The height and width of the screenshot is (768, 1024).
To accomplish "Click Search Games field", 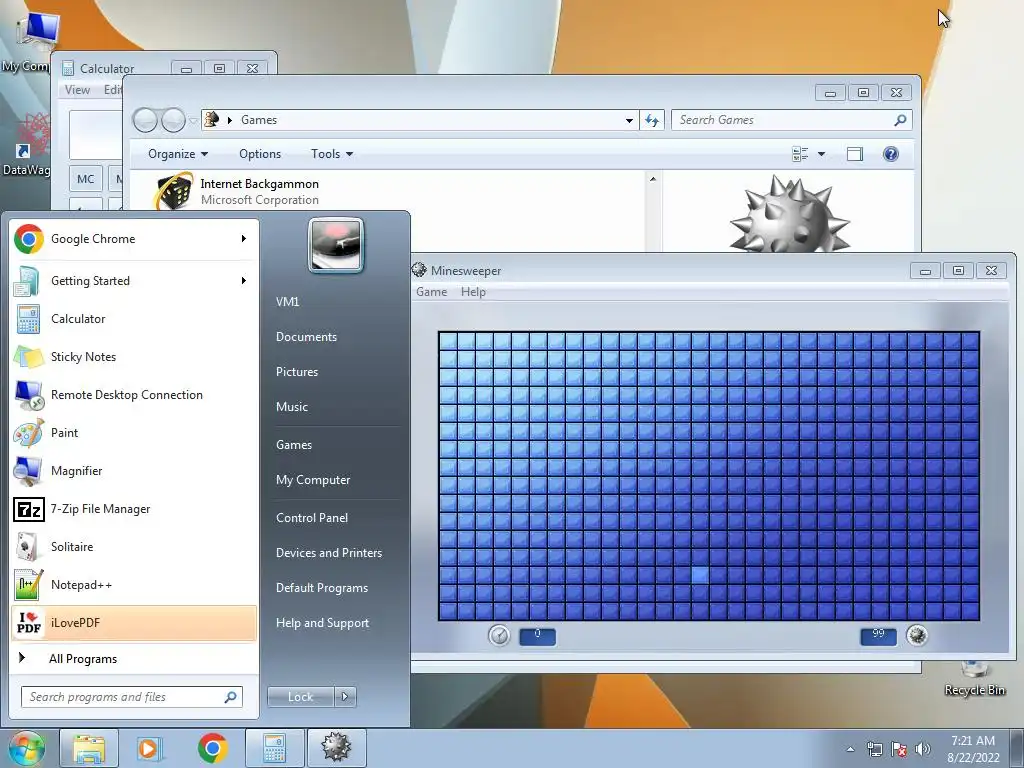I will tap(782, 120).
